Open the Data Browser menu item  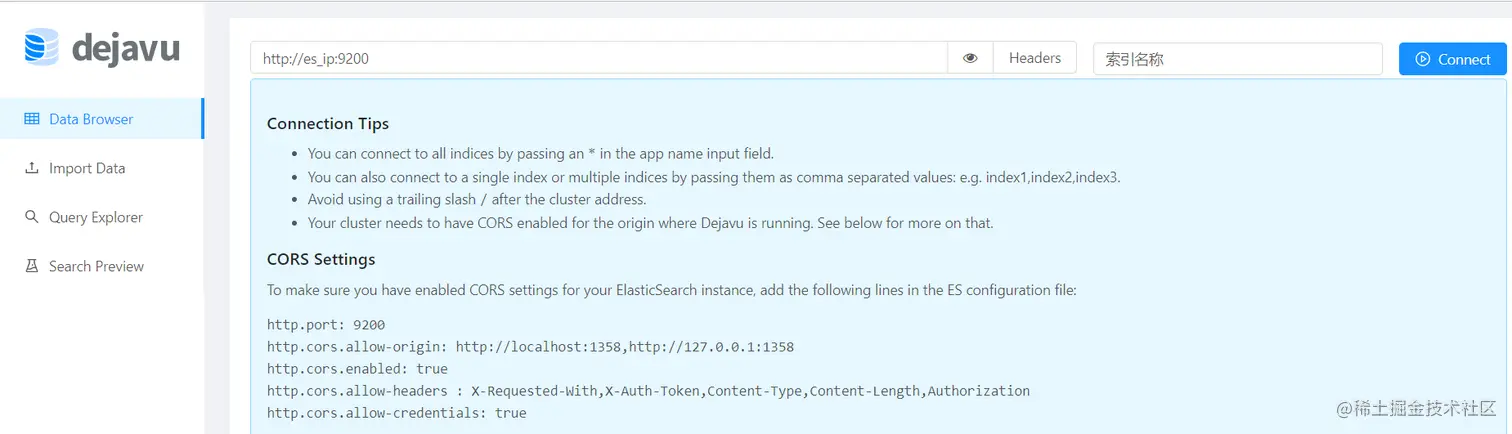point(102,119)
